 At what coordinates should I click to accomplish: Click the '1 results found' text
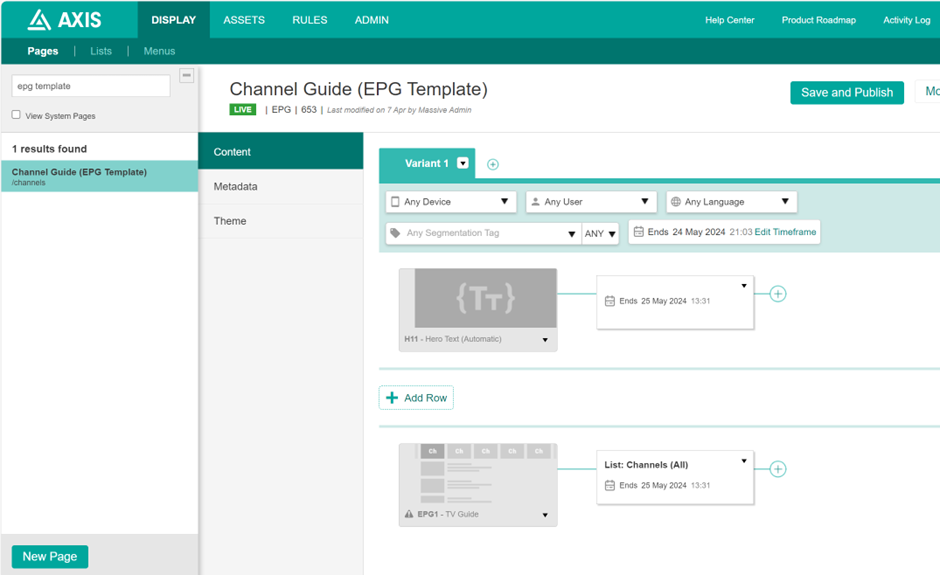49,149
